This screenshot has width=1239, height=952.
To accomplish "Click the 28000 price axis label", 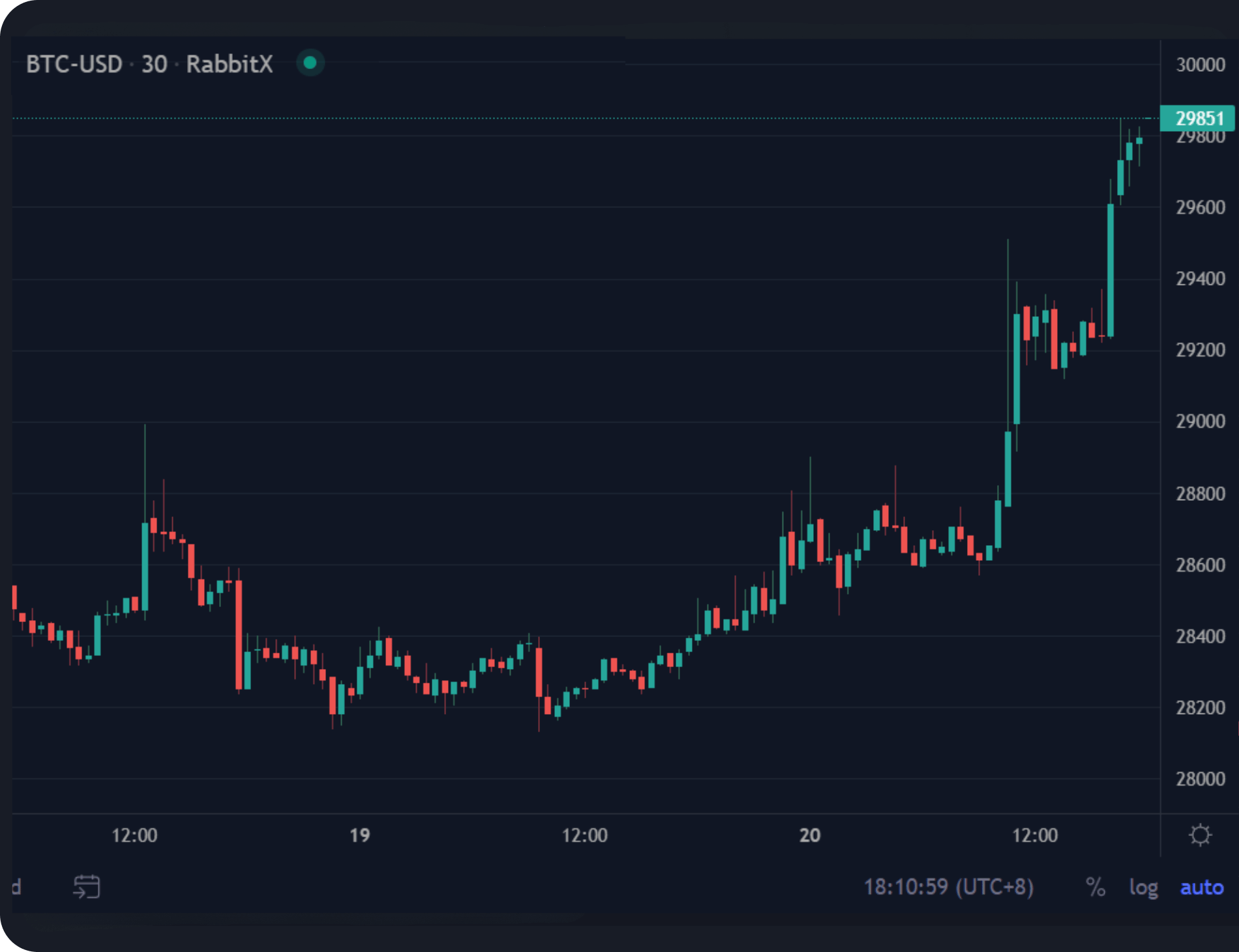I will [x=1201, y=779].
